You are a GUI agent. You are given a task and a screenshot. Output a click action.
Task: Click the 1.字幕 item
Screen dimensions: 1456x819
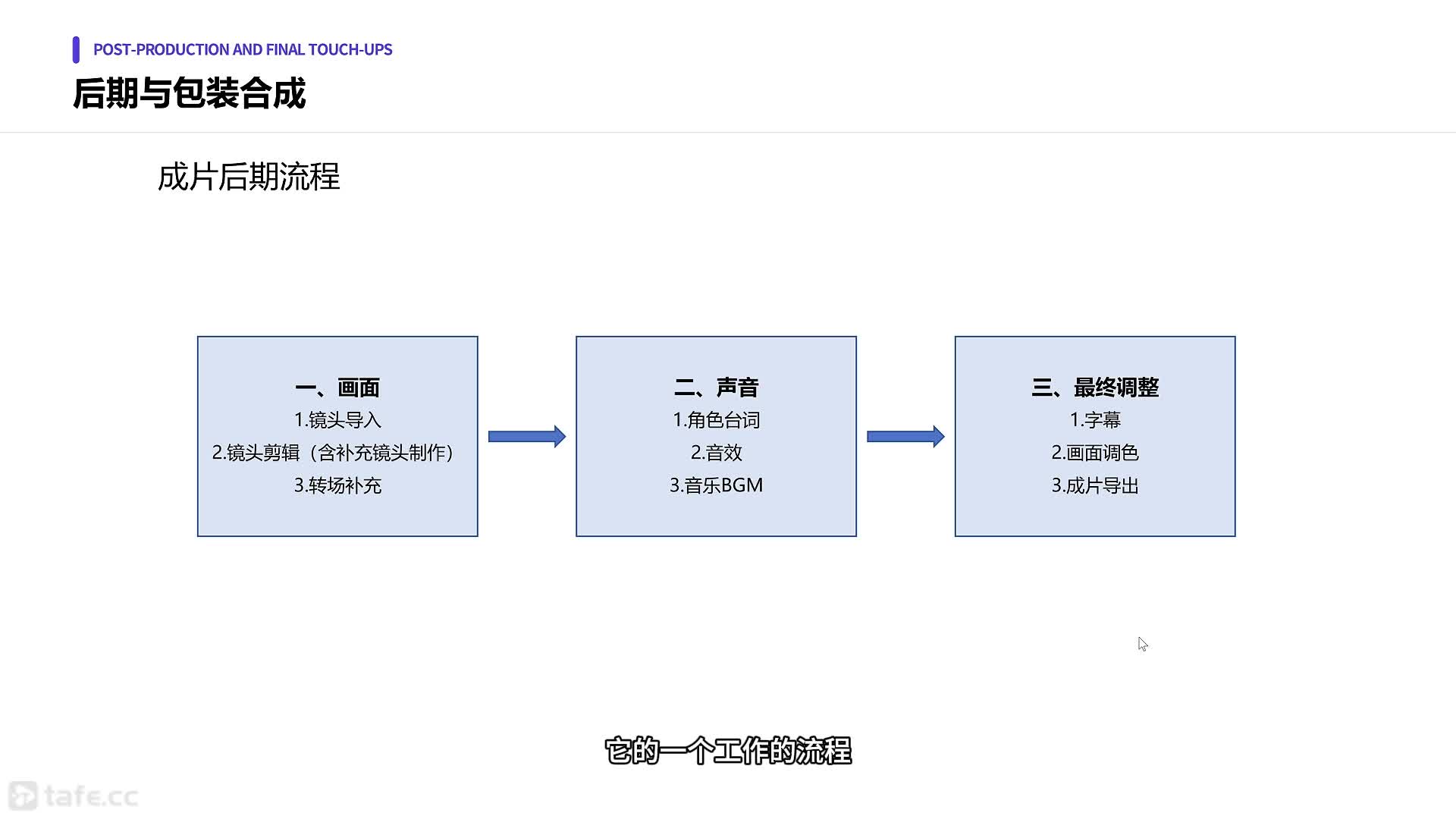[x=1094, y=420]
